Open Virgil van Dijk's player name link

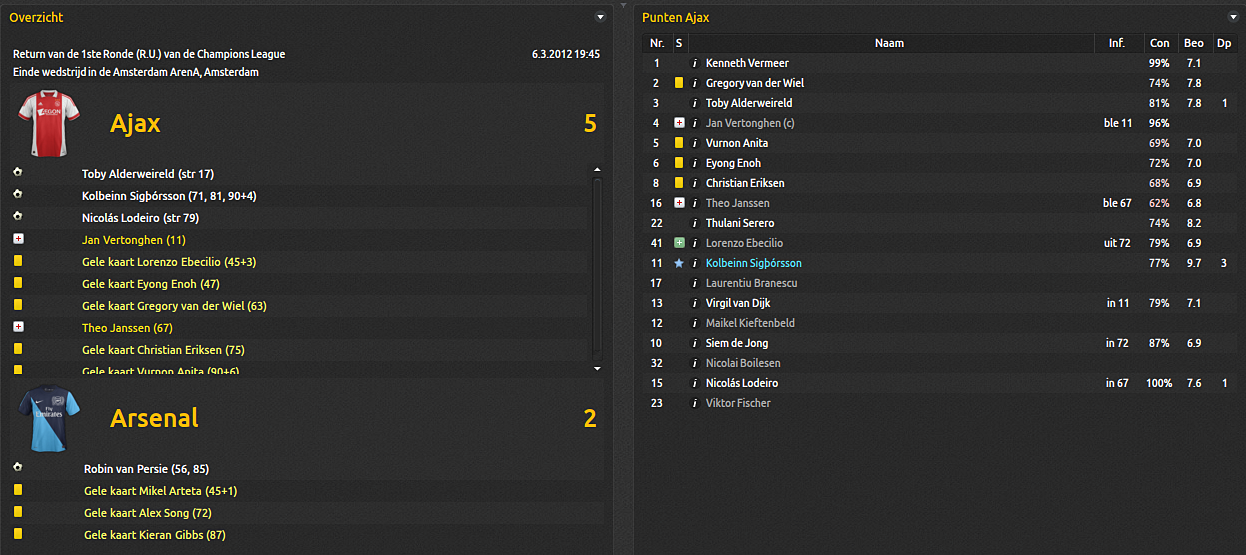[x=737, y=303]
